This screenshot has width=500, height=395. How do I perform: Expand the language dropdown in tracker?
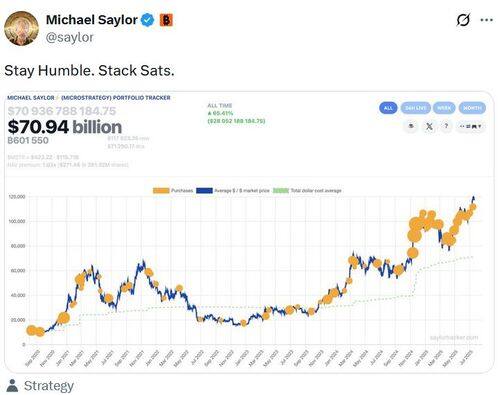click(x=470, y=126)
